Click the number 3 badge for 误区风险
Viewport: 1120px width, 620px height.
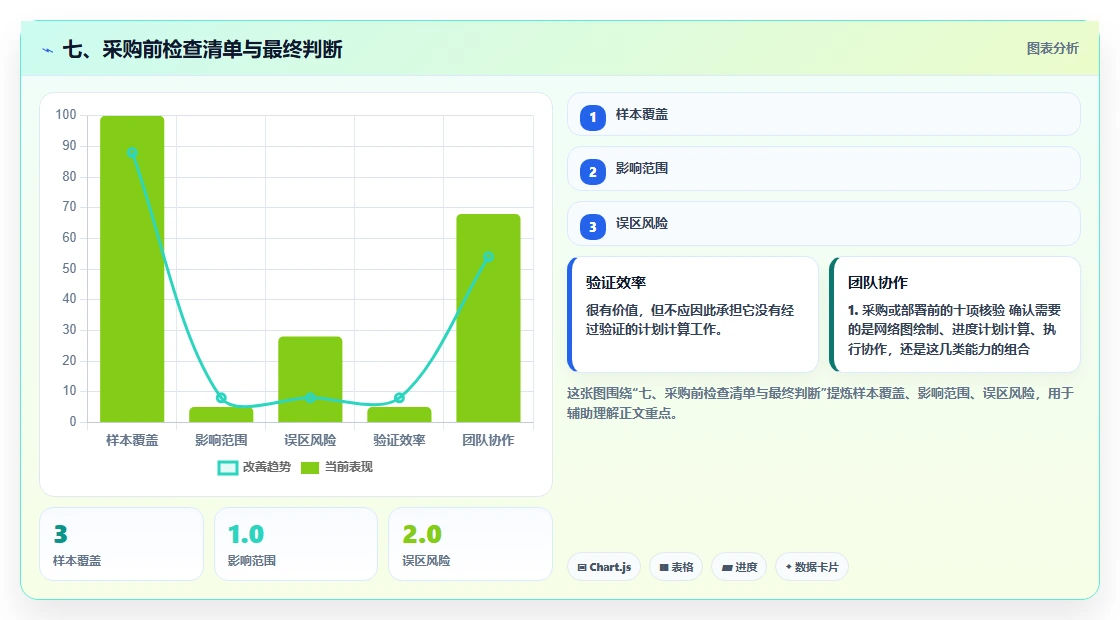coord(592,227)
